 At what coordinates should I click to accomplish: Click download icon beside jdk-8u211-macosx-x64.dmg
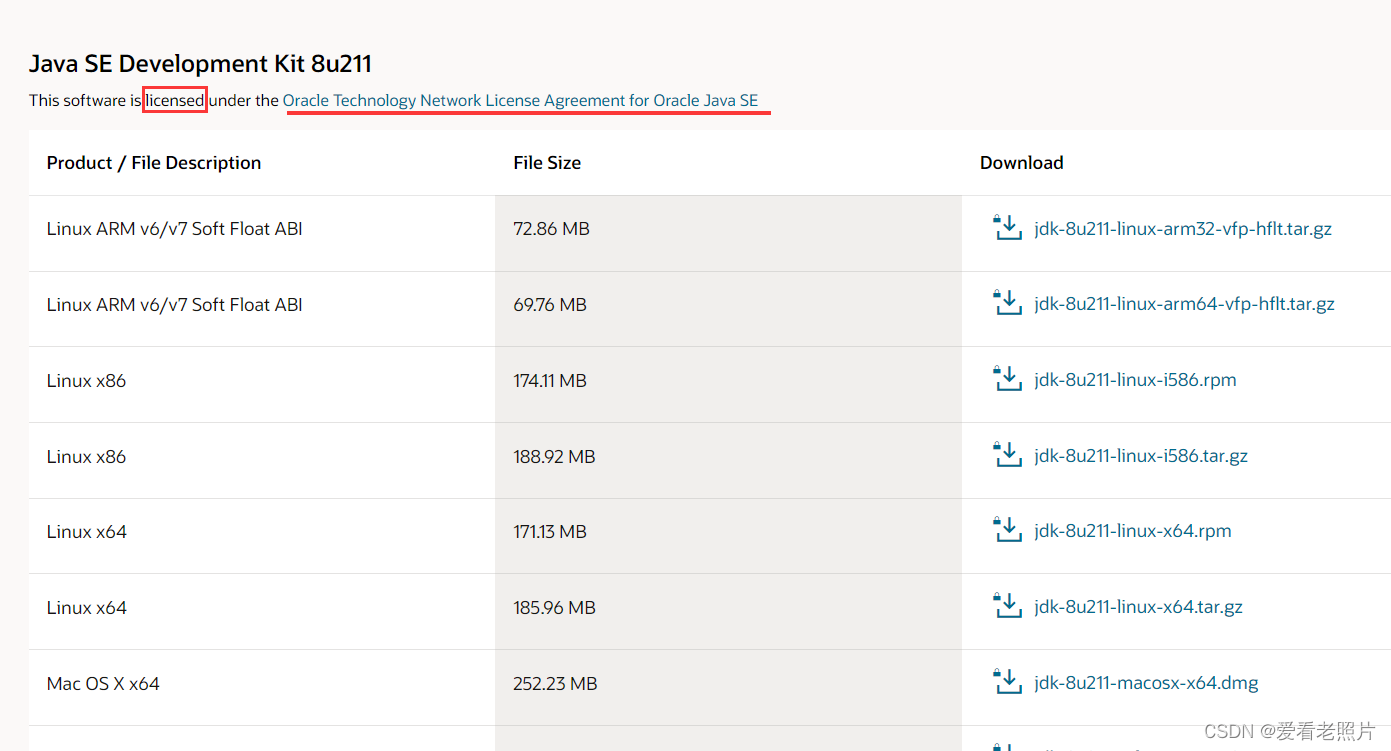click(1007, 682)
